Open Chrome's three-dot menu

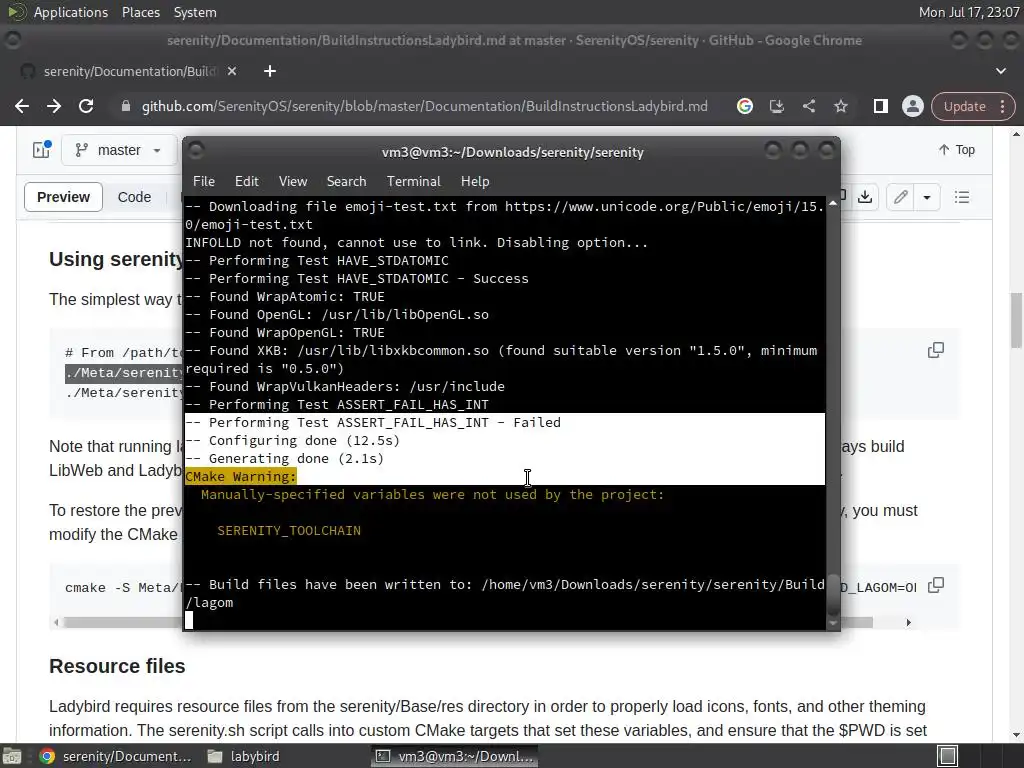1002,106
